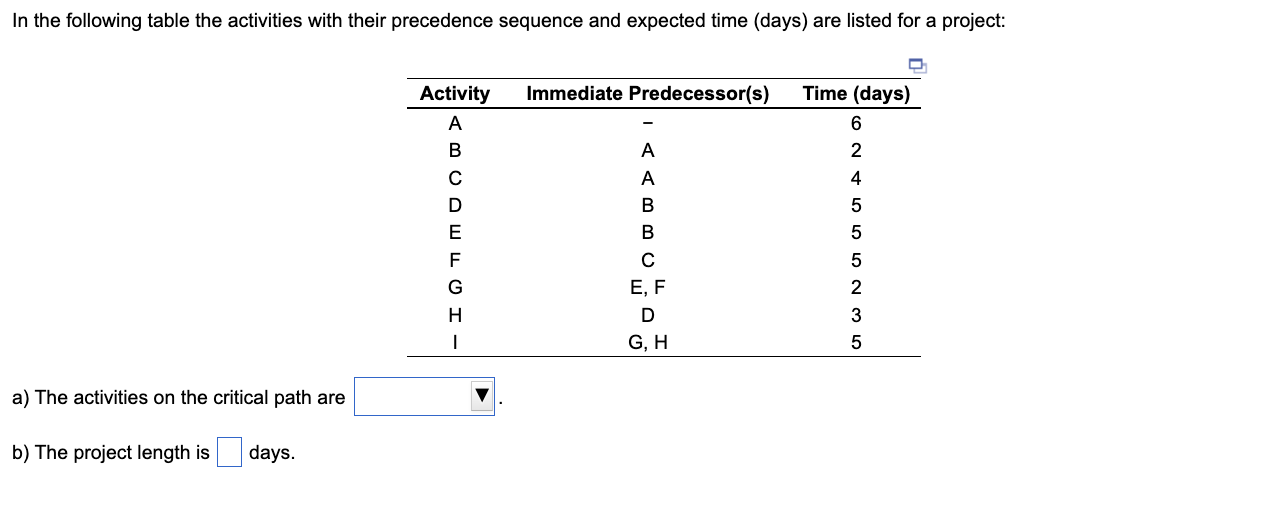
Task: Select the intro sentence about the project table
Action: click(509, 21)
